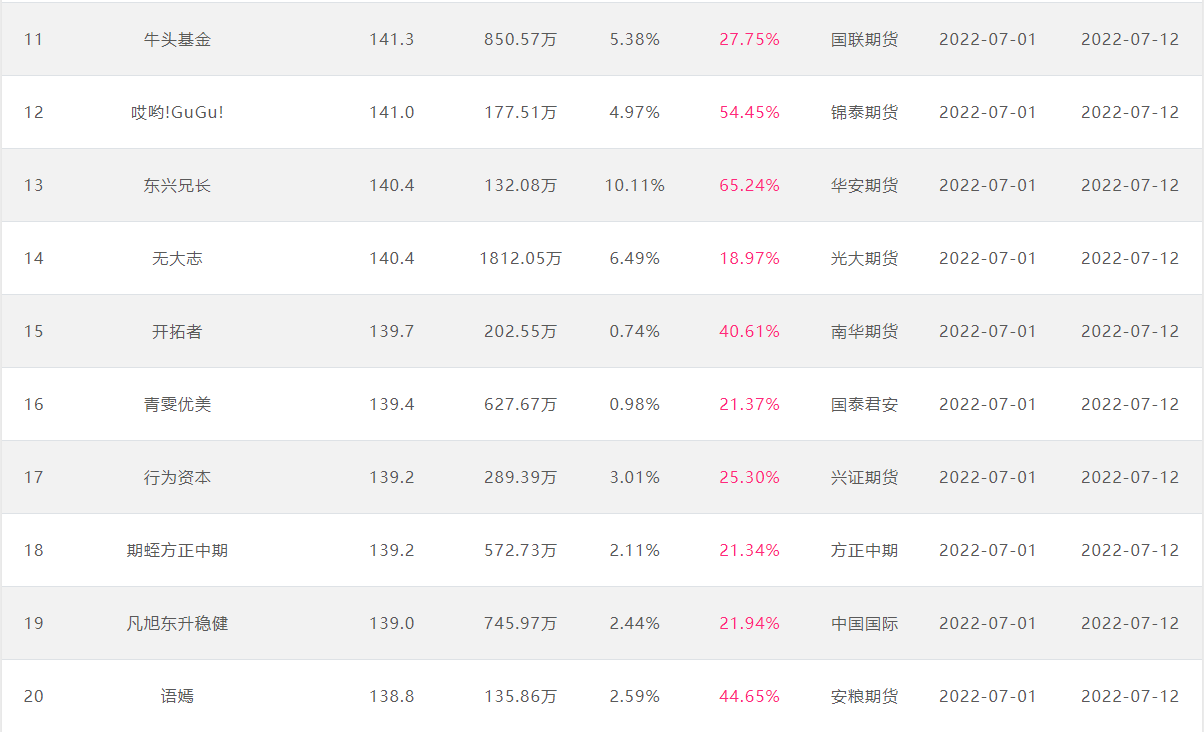Click 锦泰期货 company in row 12
Image resolution: width=1204 pixels, height=732 pixels.
864,113
